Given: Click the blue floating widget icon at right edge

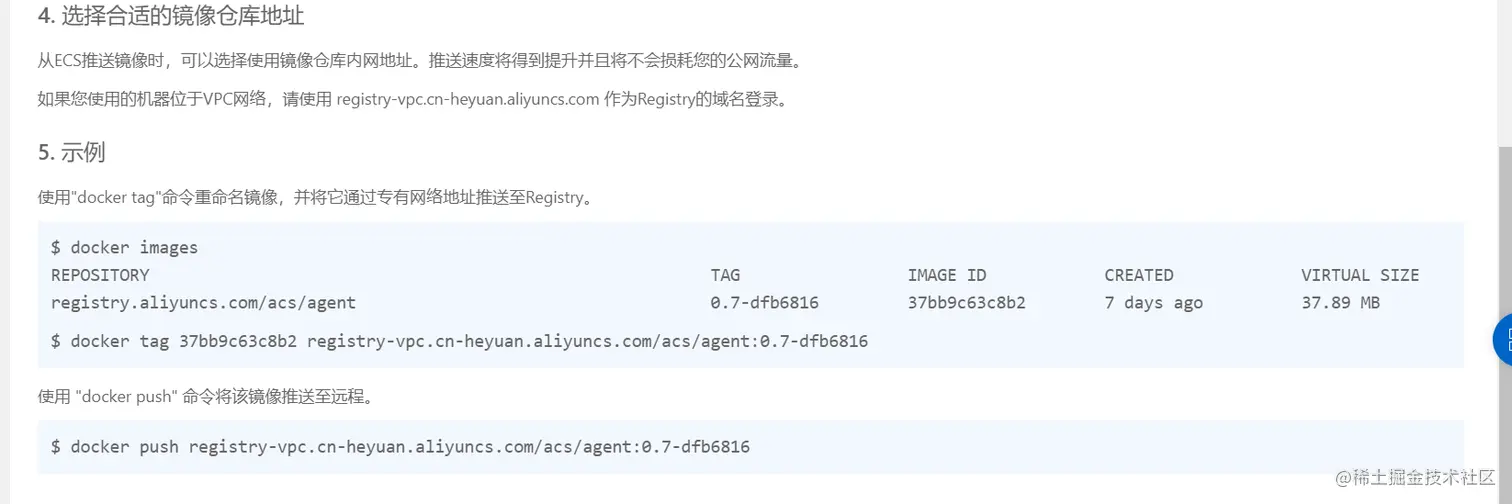Looking at the screenshot, I should (x=1502, y=340).
